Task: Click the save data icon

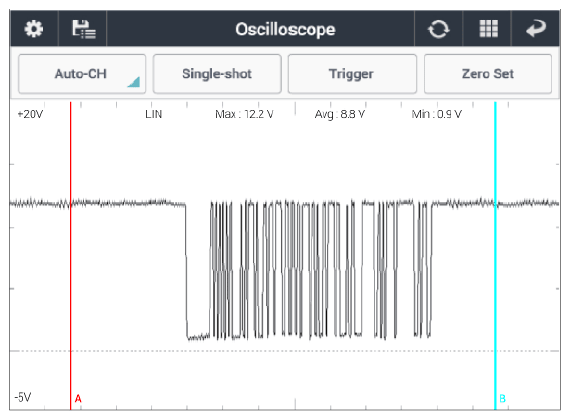Action: [x=84, y=29]
